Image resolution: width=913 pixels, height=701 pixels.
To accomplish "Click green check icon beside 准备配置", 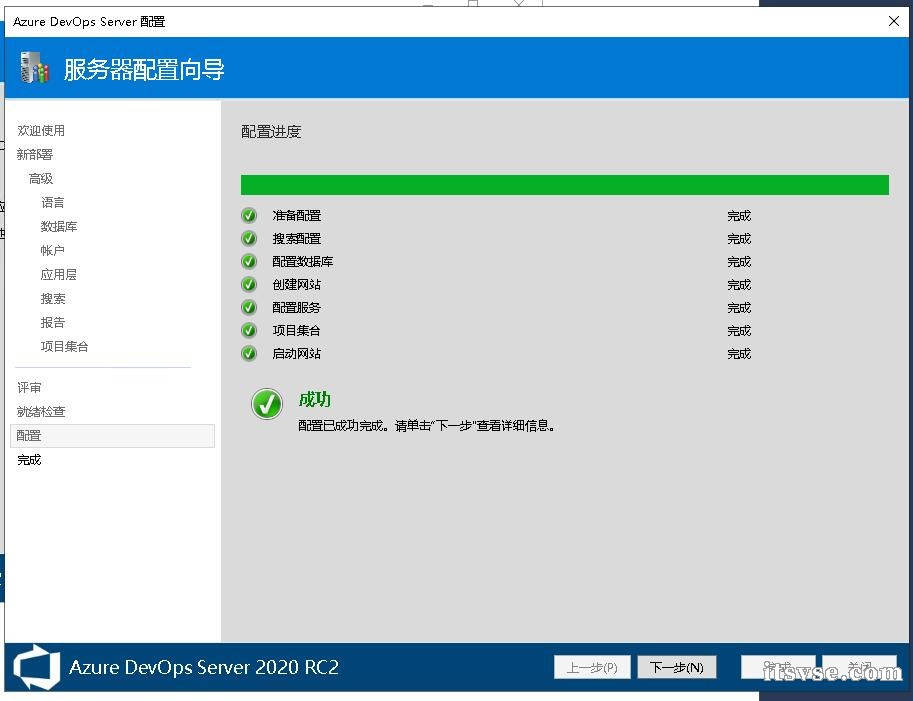I will [249, 215].
